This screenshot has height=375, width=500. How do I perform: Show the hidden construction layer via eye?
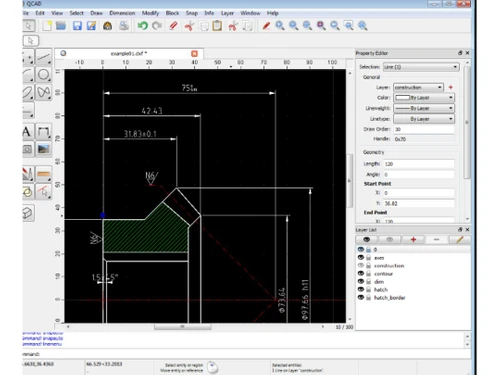click(x=361, y=266)
